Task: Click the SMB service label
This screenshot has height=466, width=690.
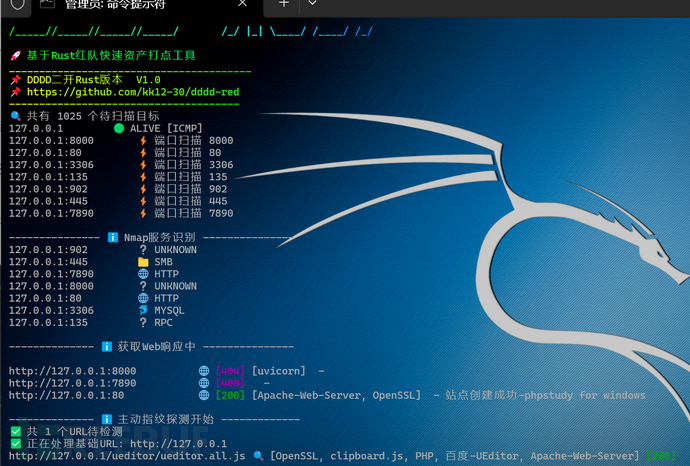Action: click(163, 262)
